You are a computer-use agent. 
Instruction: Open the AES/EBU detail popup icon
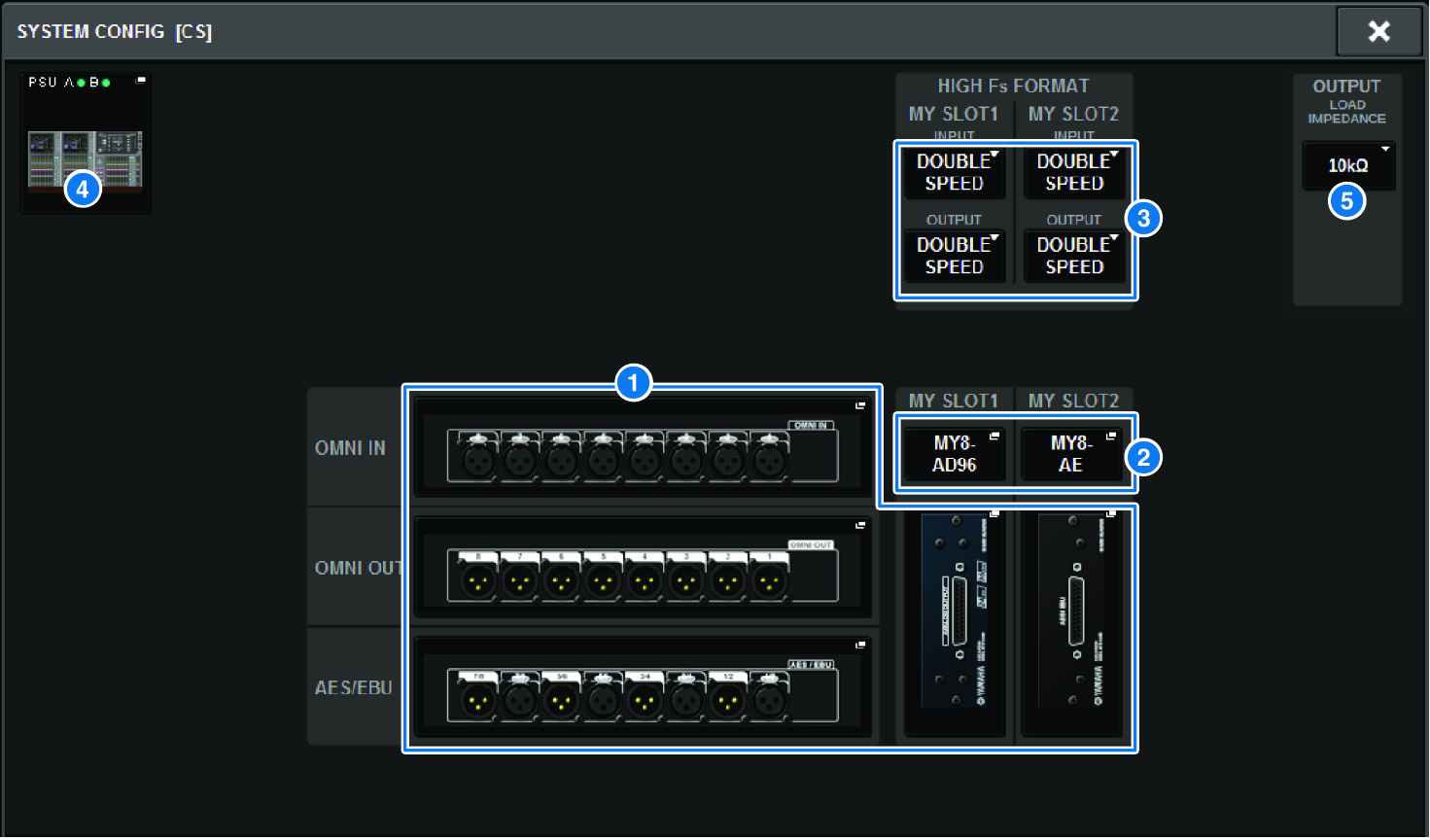(859, 647)
